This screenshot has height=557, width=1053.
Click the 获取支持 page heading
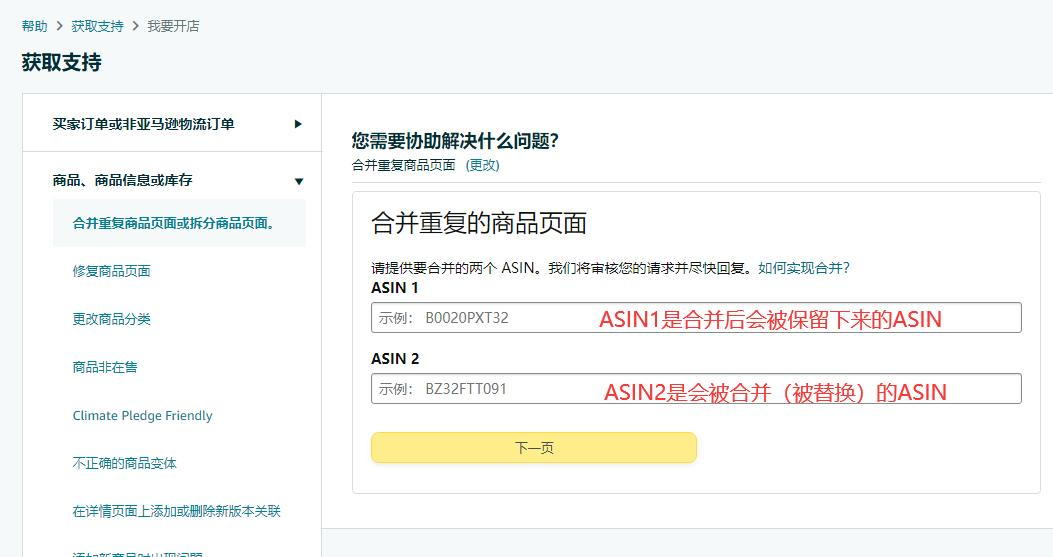[x=61, y=63]
